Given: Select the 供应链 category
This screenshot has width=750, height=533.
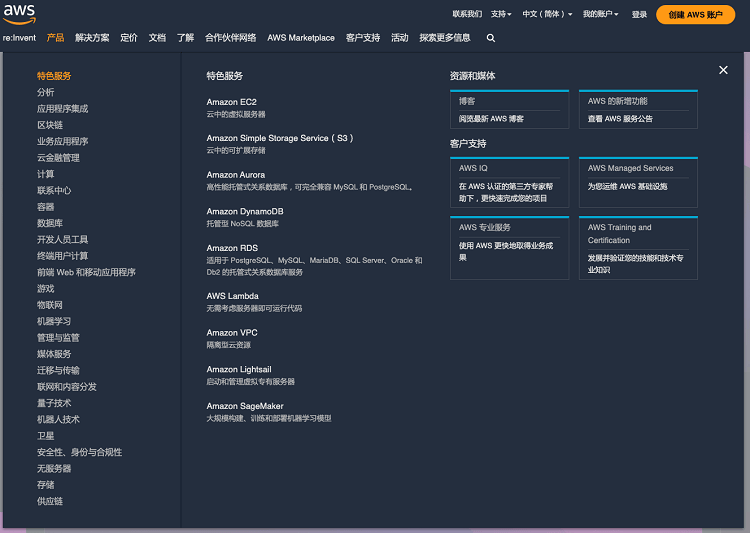Looking at the screenshot, I should (x=50, y=501).
